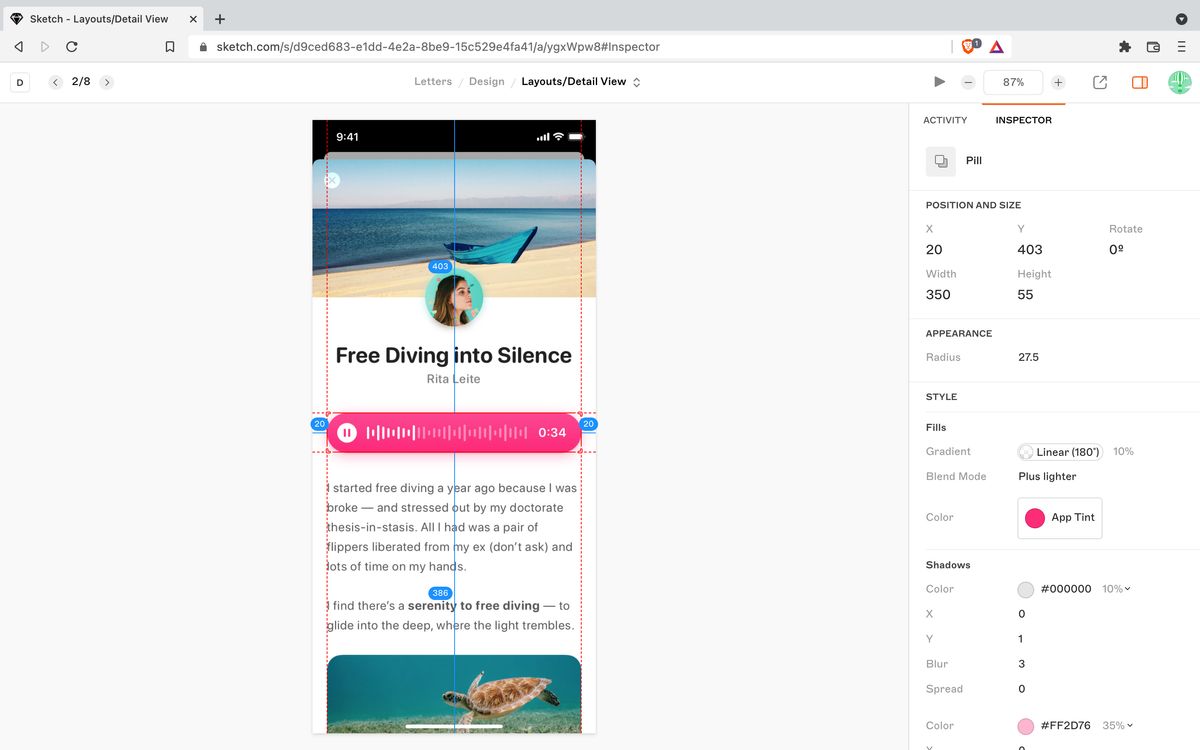
Task: Reload the page in the browser
Action: tap(70, 46)
